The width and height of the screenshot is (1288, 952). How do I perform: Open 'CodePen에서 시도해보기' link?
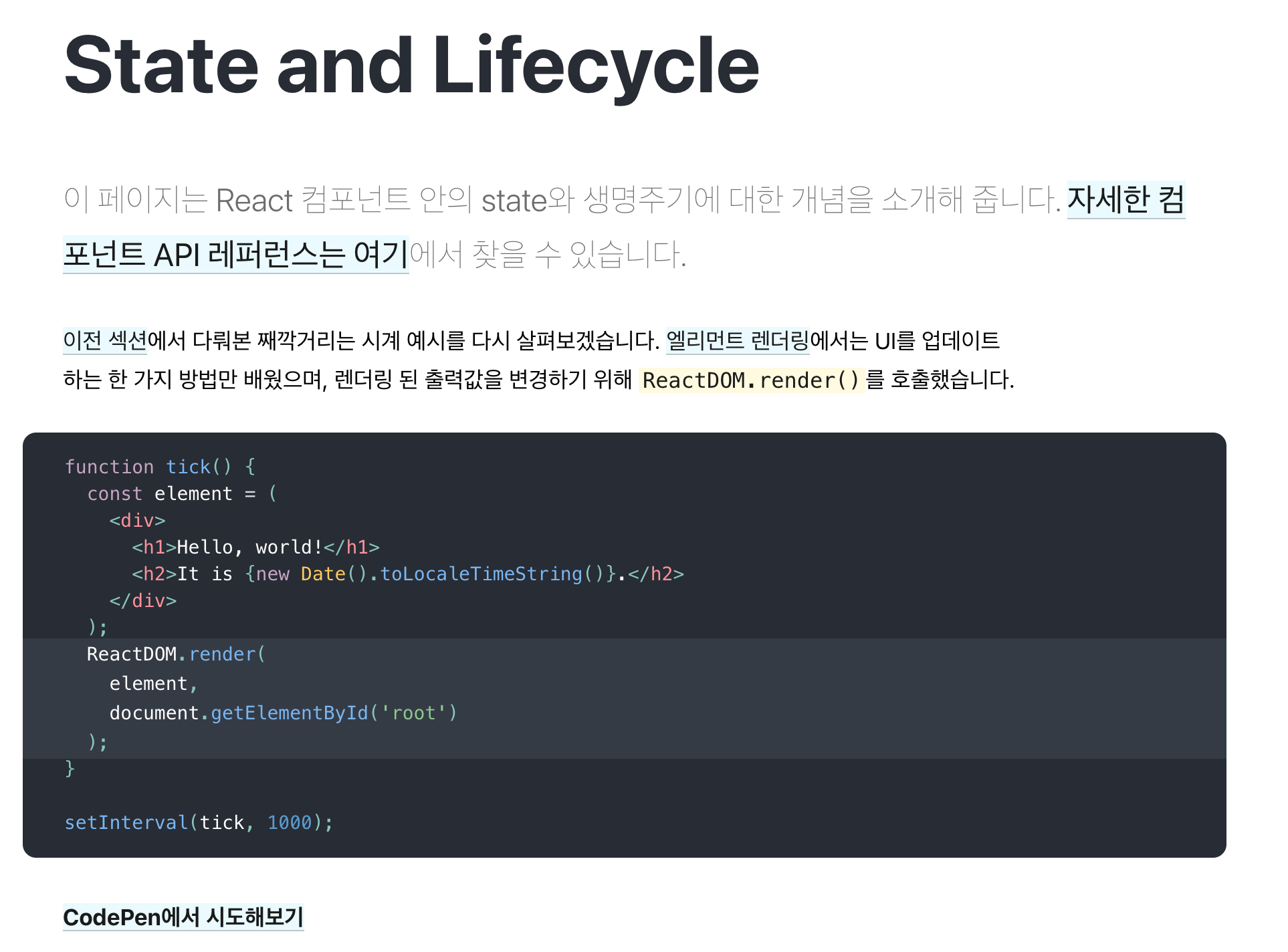tap(183, 917)
